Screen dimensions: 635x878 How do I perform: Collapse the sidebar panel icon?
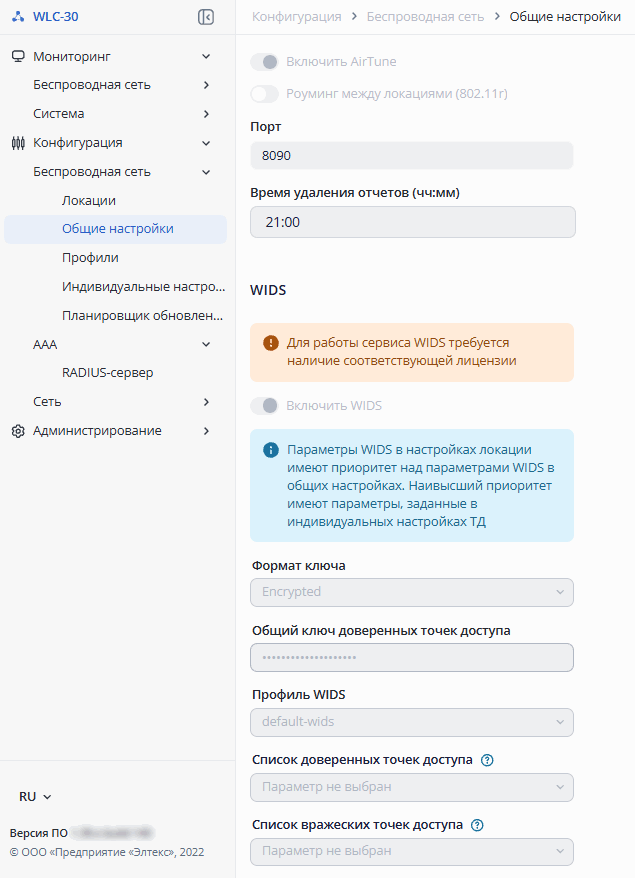coord(206,17)
